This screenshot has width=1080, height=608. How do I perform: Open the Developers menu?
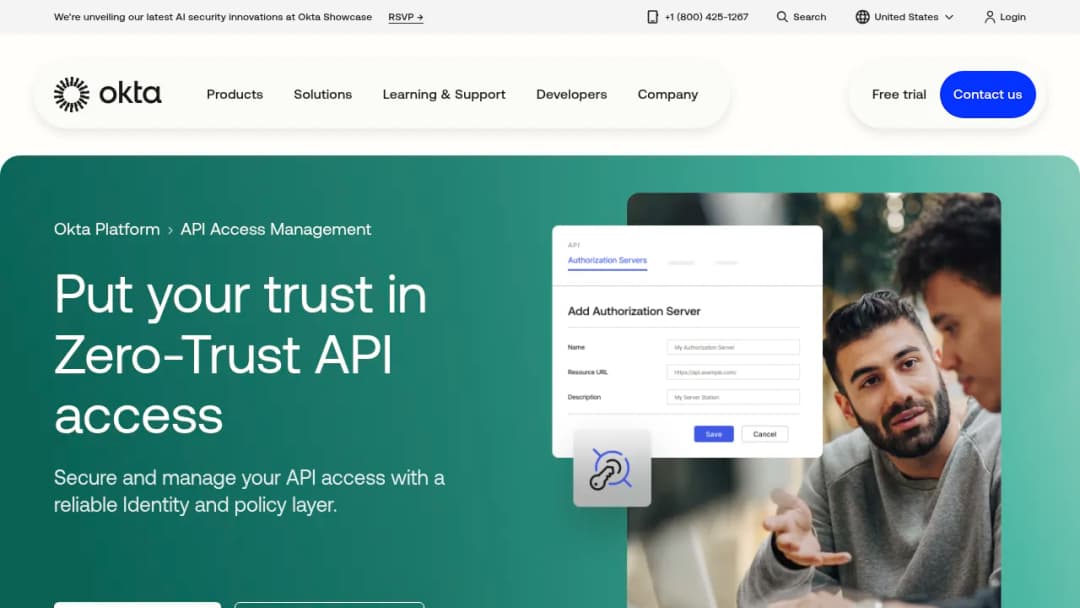572,94
